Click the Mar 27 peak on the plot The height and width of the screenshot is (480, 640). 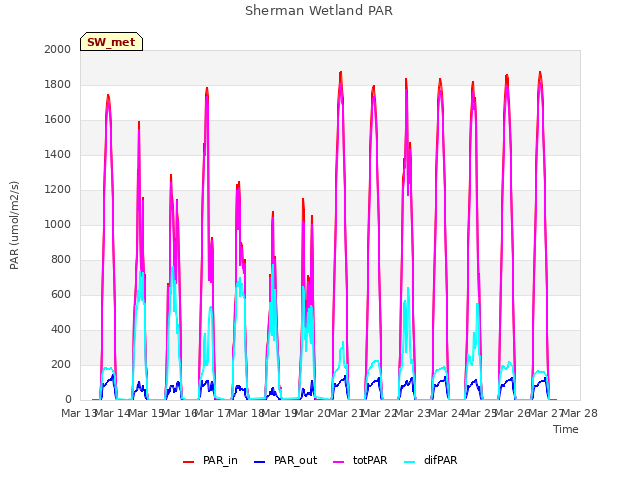tap(540, 73)
